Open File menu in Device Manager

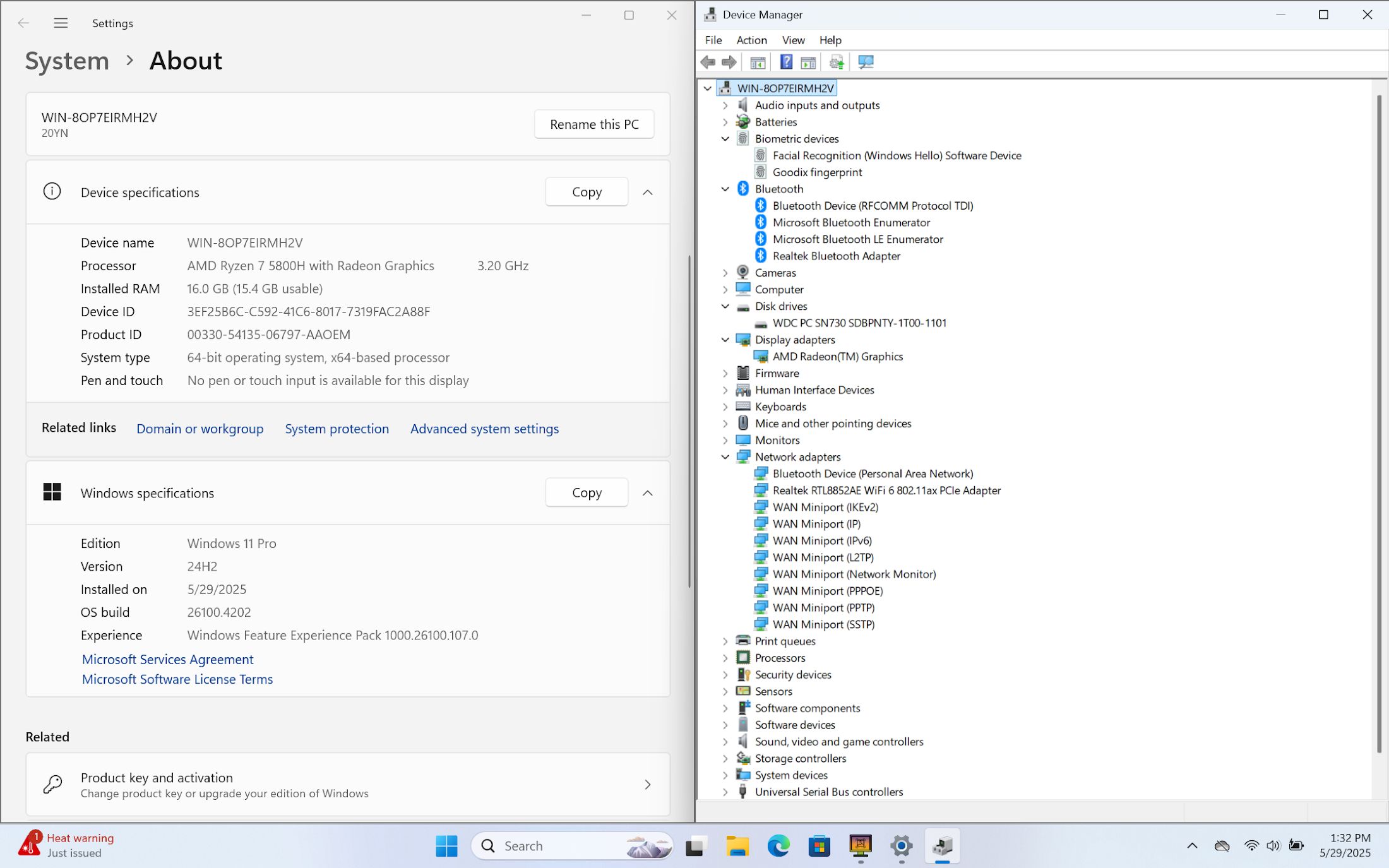(x=713, y=40)
